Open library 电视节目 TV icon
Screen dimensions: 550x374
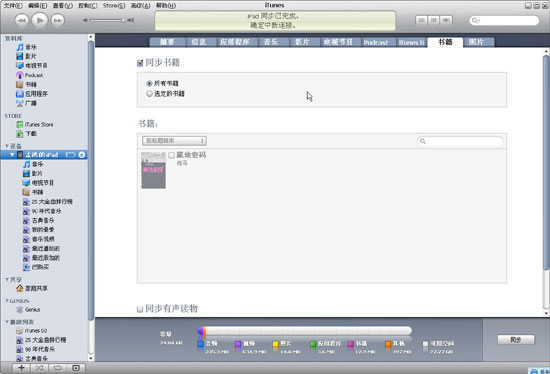pos(20,66)
